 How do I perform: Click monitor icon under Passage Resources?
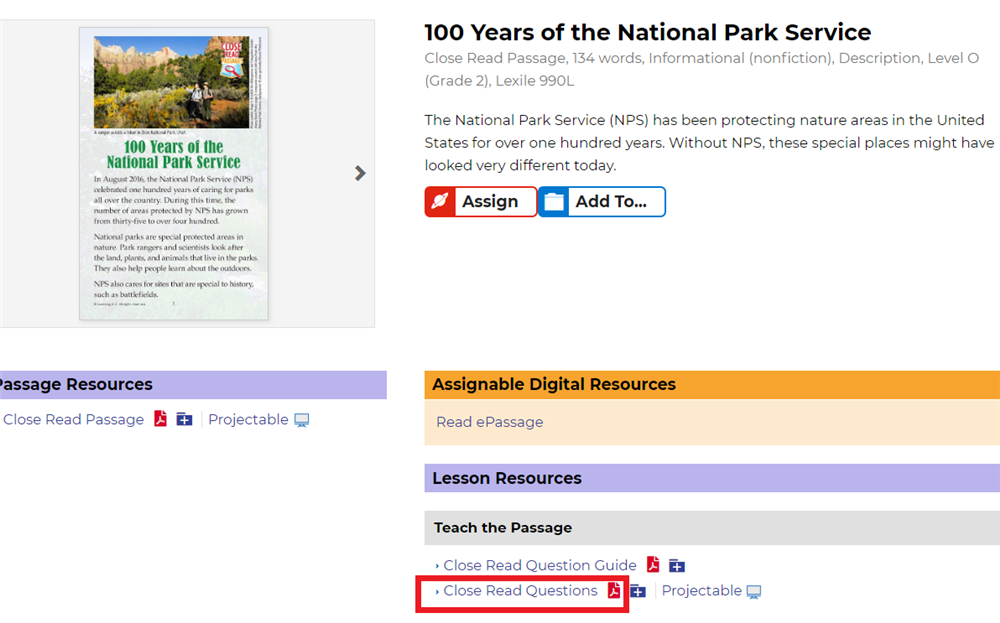[301, 420]
